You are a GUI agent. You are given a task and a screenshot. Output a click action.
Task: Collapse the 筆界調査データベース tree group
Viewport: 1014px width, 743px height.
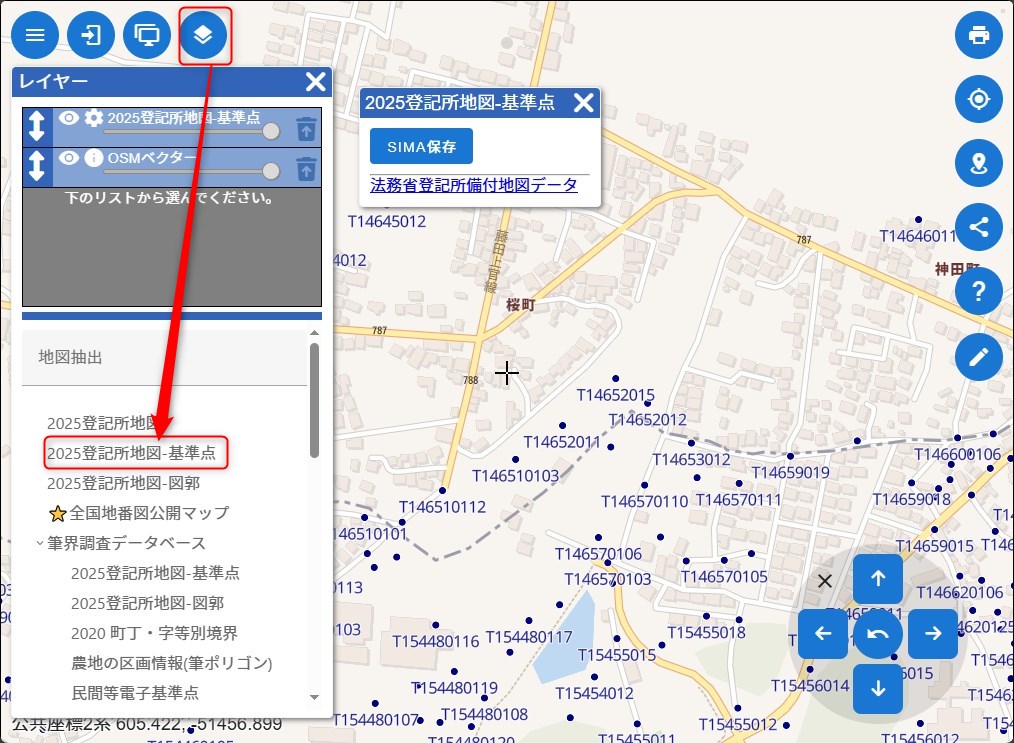(40, 543)
